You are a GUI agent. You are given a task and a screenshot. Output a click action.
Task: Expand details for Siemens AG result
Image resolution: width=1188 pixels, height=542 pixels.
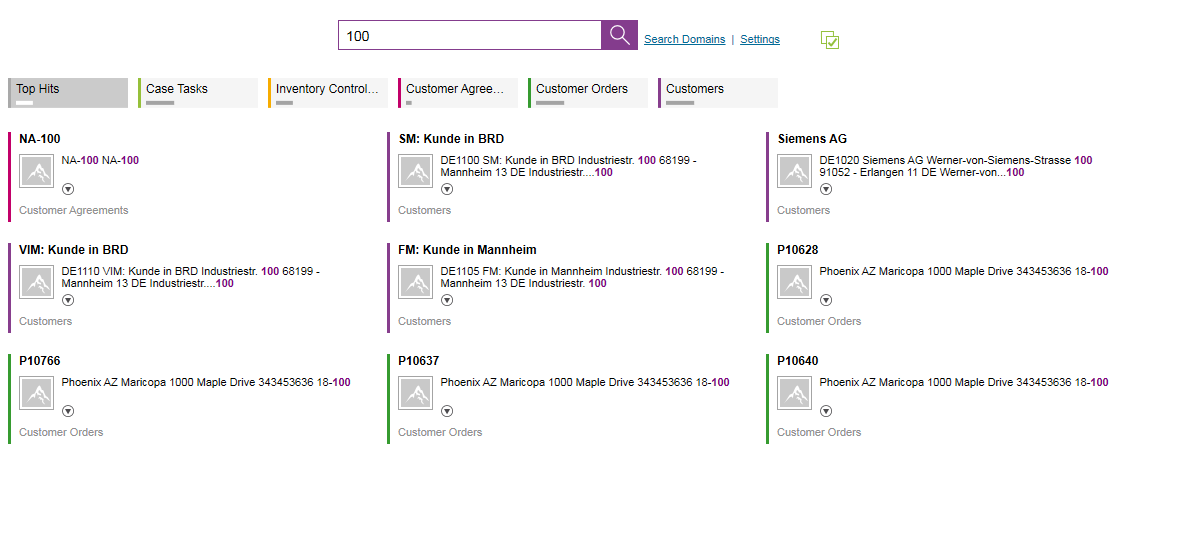826,189
